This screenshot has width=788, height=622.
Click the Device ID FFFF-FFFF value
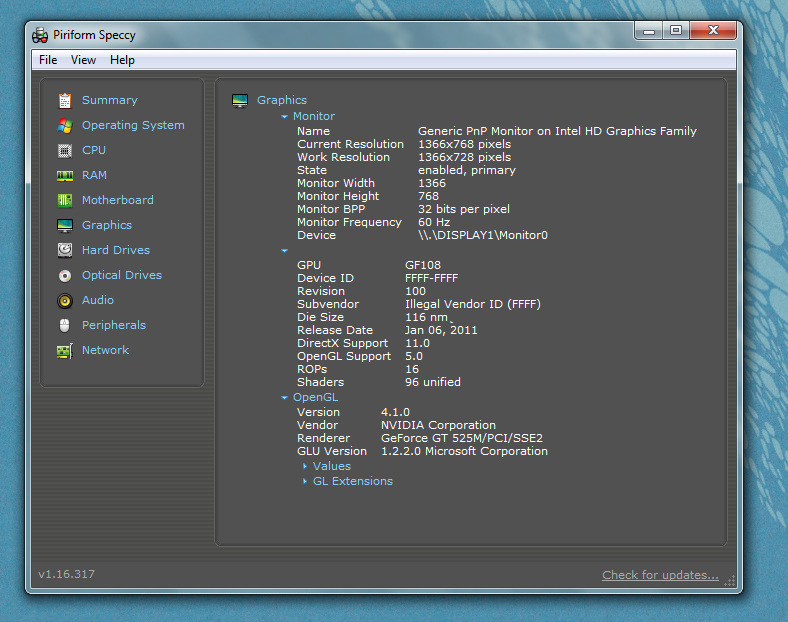pos(432,278)
